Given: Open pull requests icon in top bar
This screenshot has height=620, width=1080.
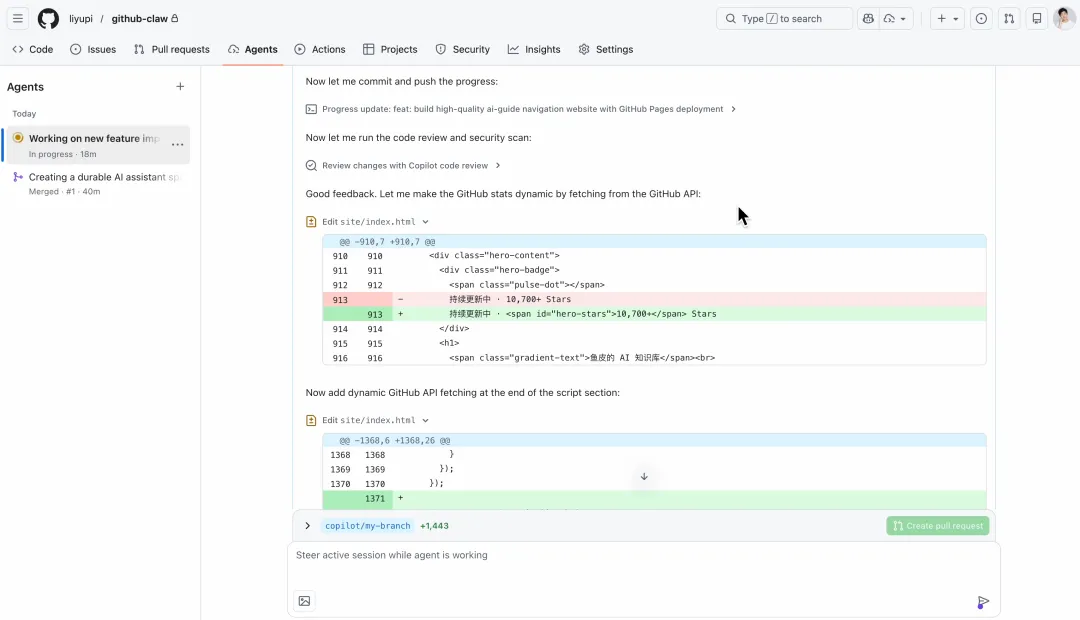Looking at the screenshot, I should [1009, 18].
